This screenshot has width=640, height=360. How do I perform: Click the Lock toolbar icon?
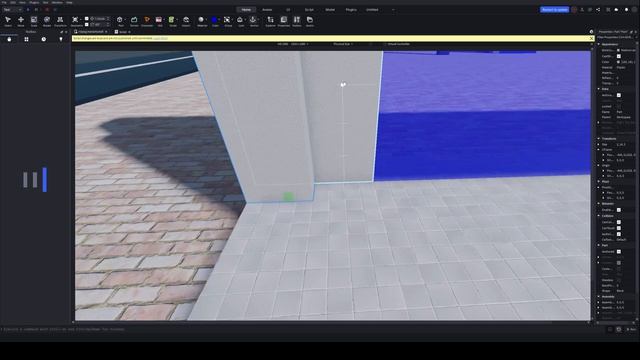tap(241, 21)
